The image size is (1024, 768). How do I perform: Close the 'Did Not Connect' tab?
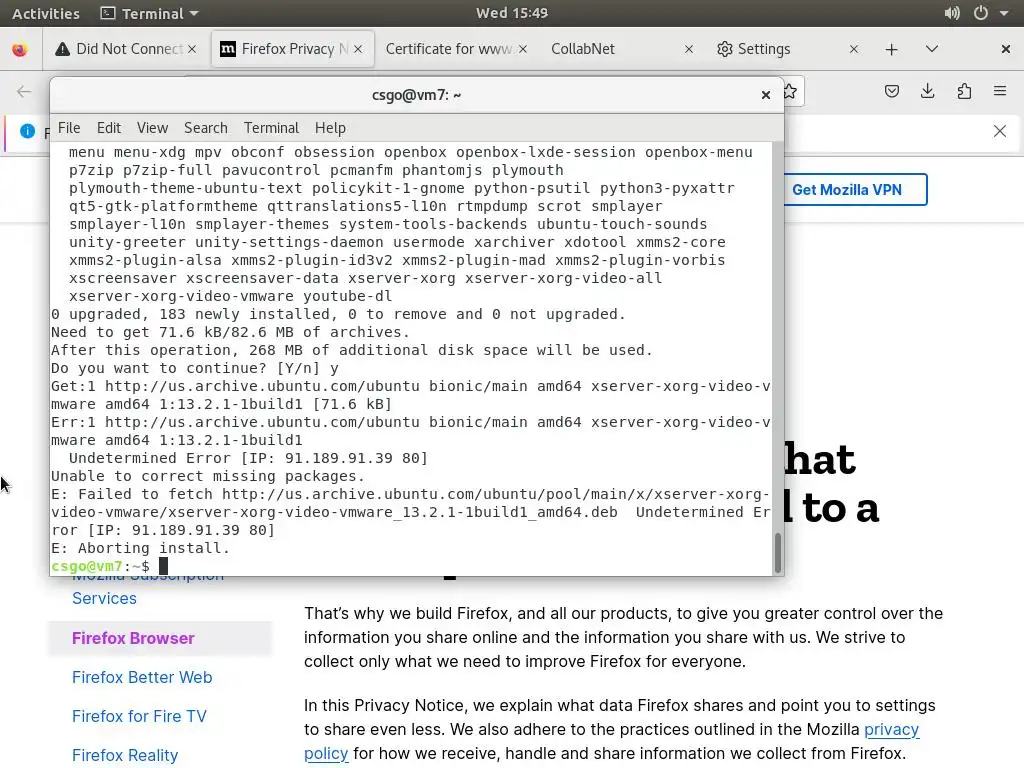click(192, 49)
